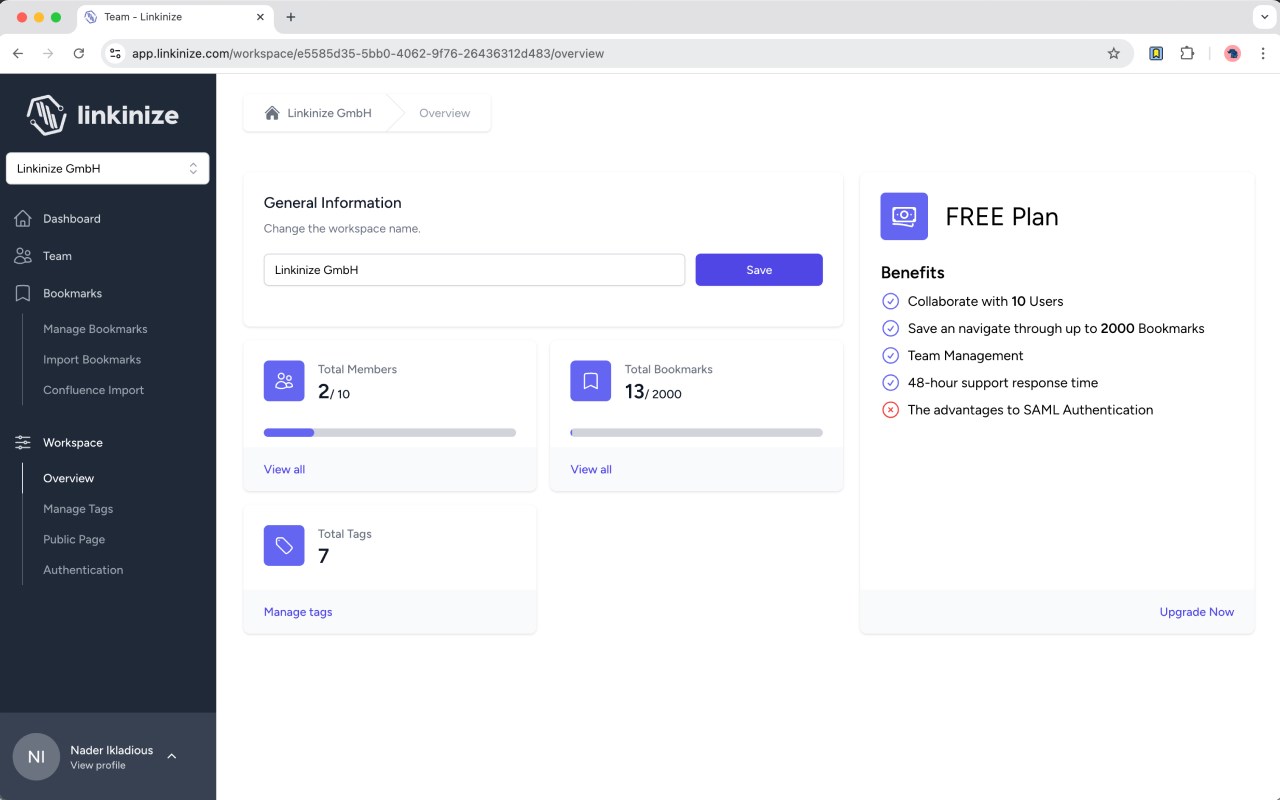Click the checkmark beside 48-hour support
The height and width of the screenshot is (800, 1280).
point(890,382)
